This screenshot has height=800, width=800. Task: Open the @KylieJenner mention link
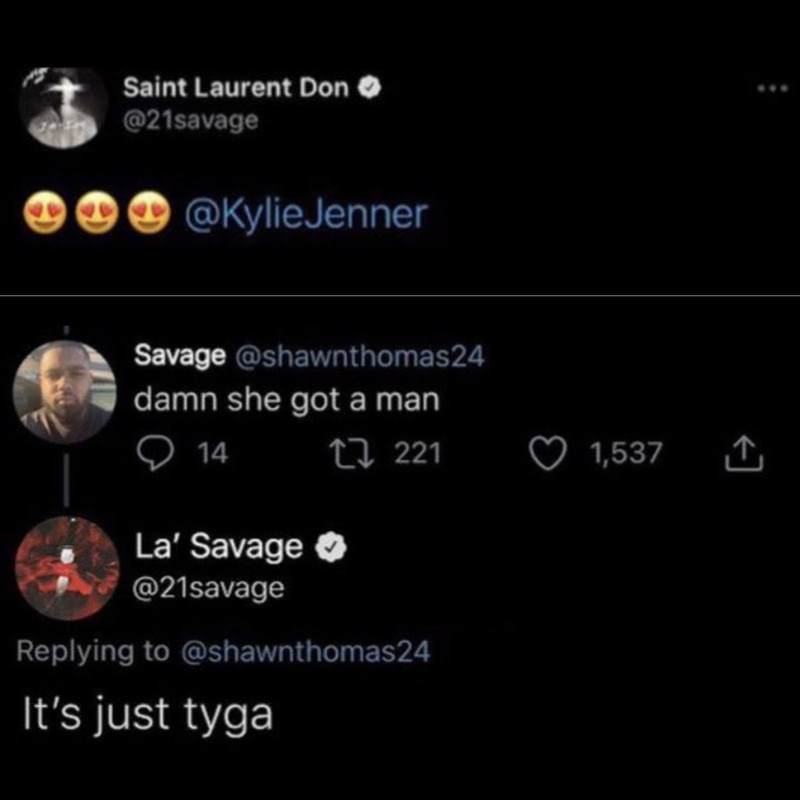coord(305,214)
